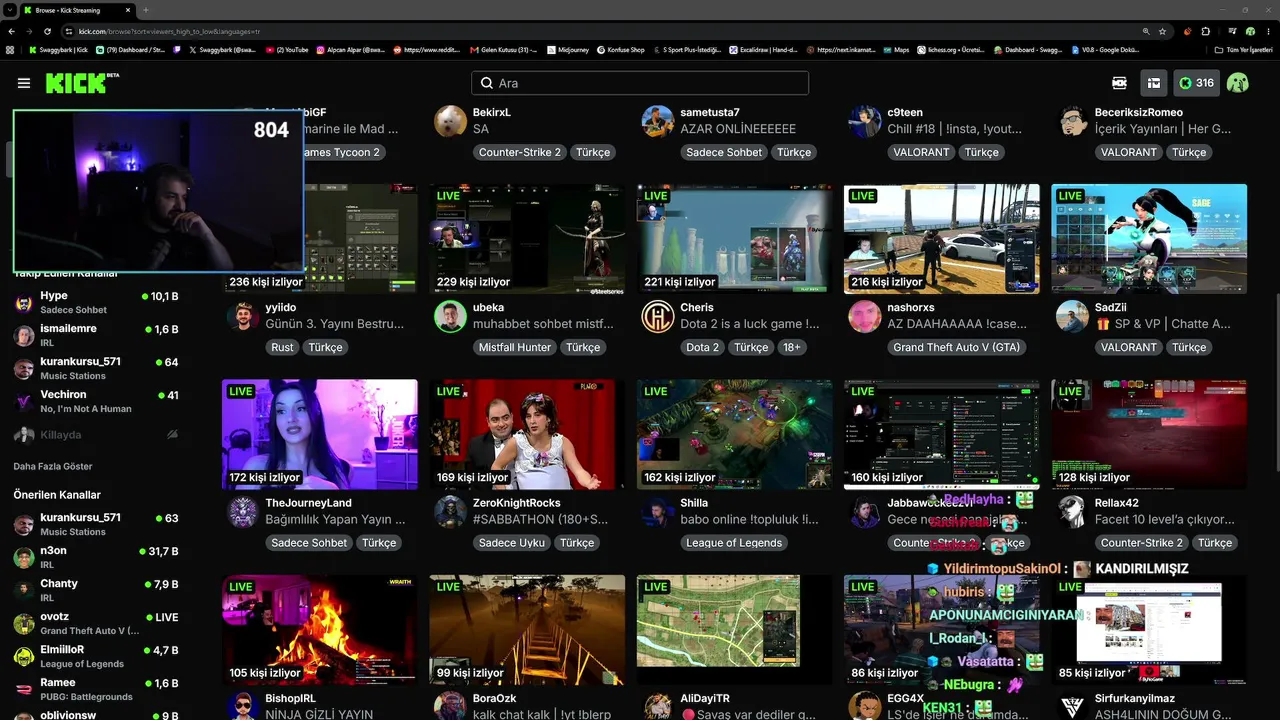
Task: Click the kick.com address bar
Action: point(600,31)
